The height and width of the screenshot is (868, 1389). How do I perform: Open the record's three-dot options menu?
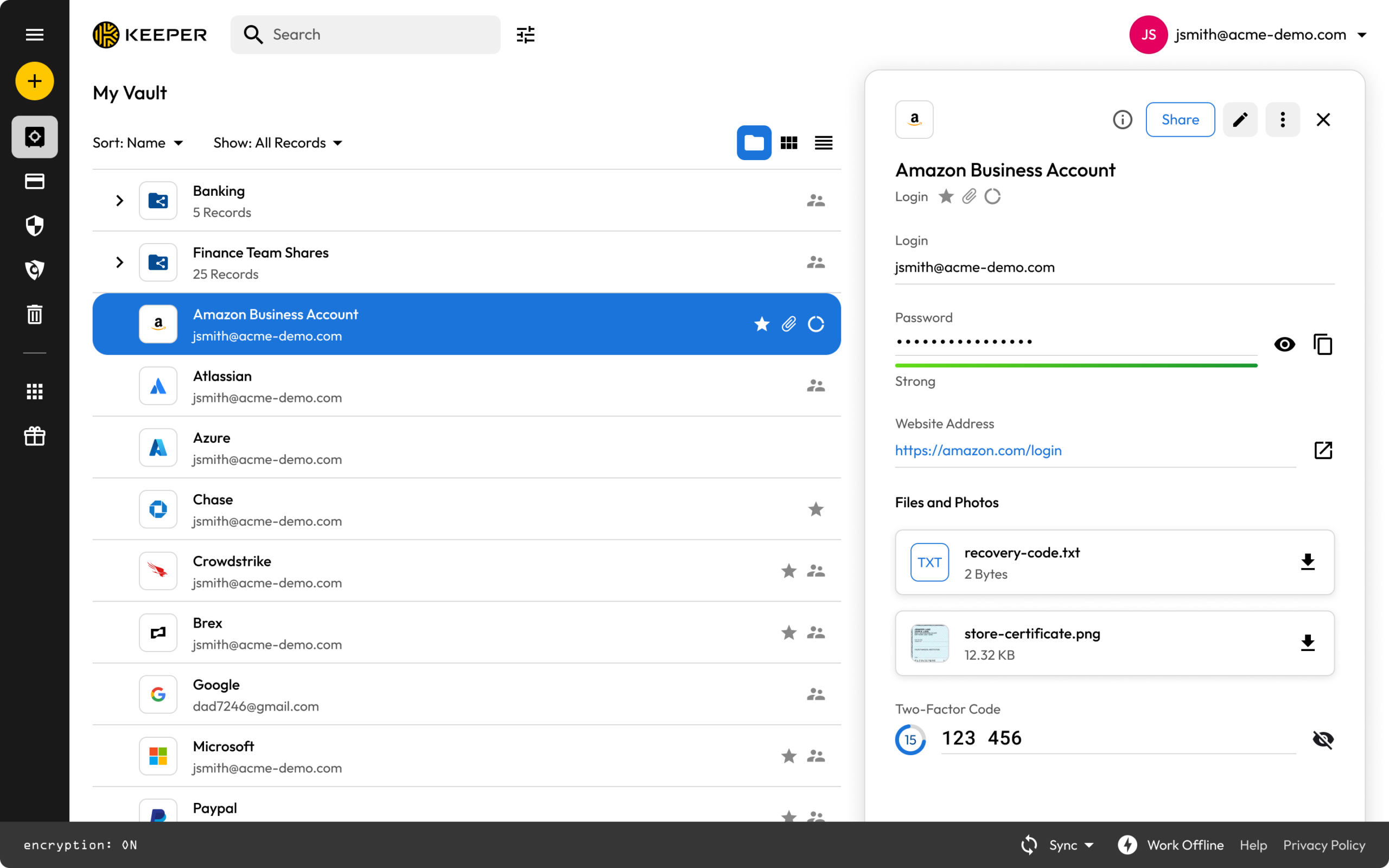point(1282,119)
